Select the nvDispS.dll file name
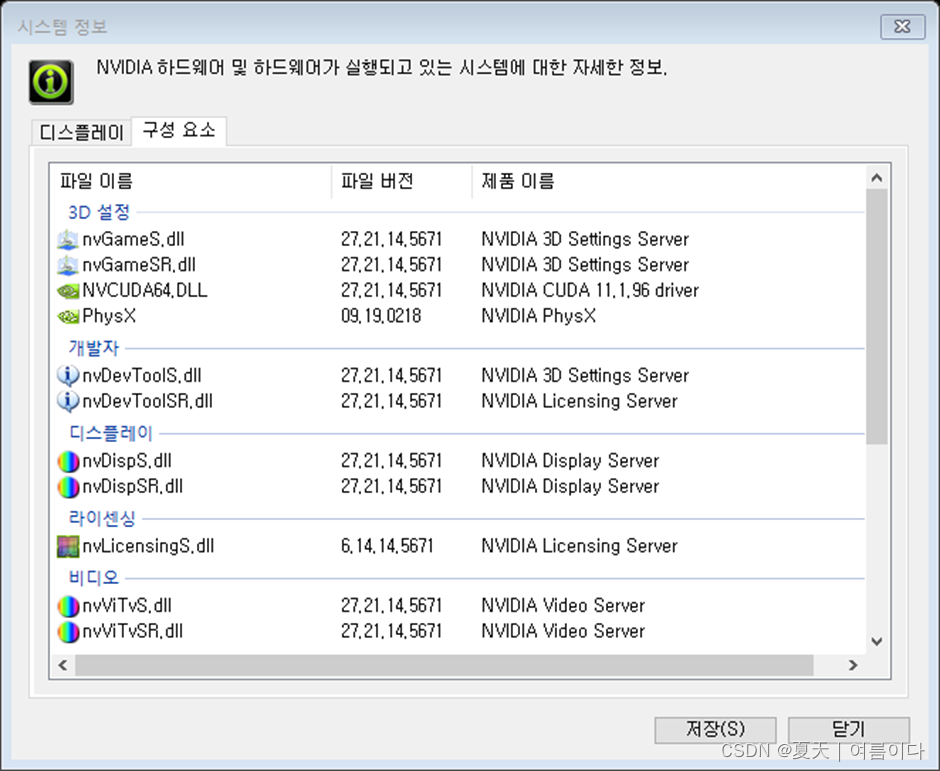Screen dimensions: 940x771 (127, 461)
